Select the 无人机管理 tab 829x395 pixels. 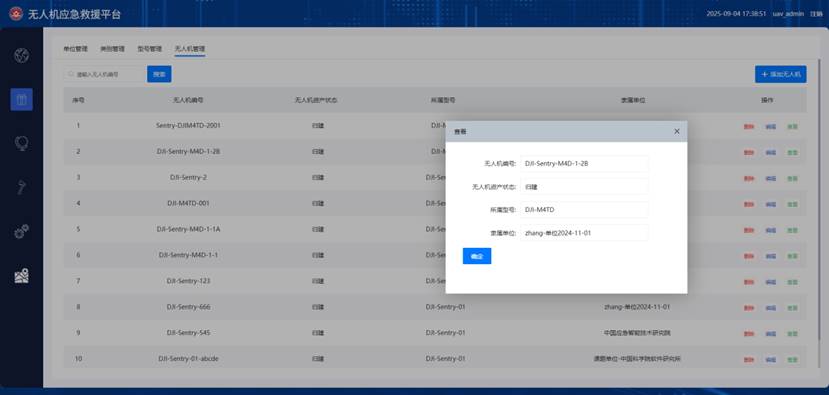pos(190,49)
